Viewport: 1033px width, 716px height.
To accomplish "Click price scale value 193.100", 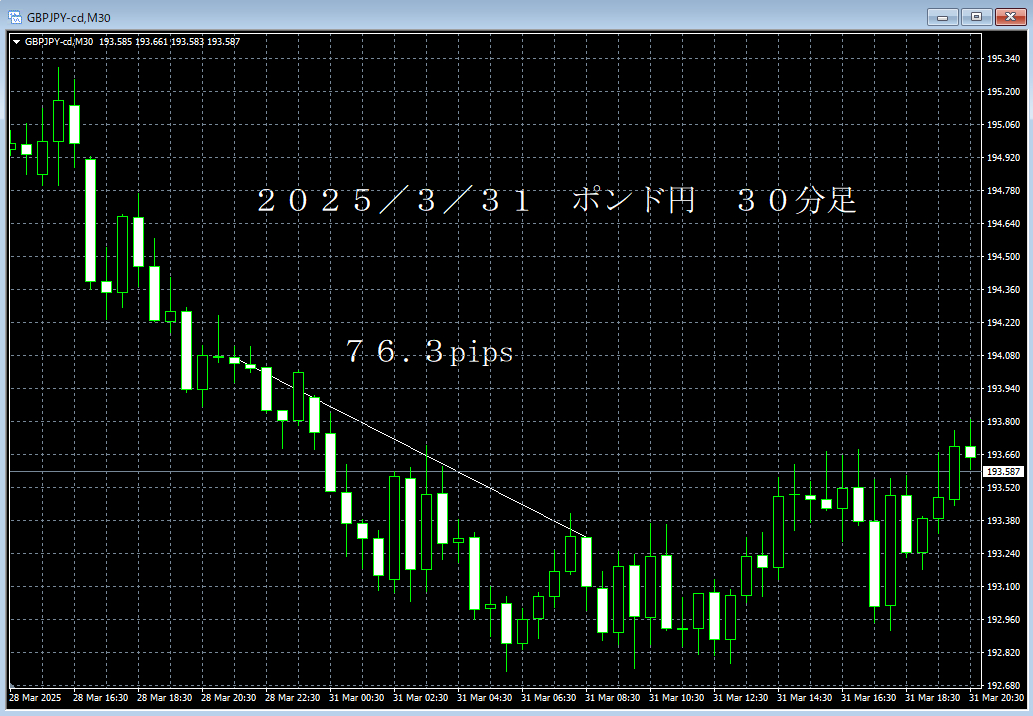I will tap(1003, 586).
